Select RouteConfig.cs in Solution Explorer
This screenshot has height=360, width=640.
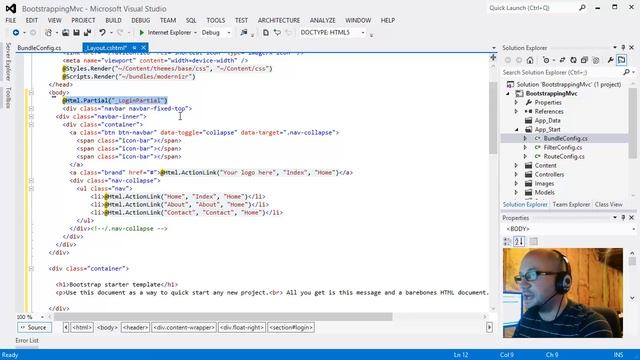pyautogui.click(x=564, y=156)
